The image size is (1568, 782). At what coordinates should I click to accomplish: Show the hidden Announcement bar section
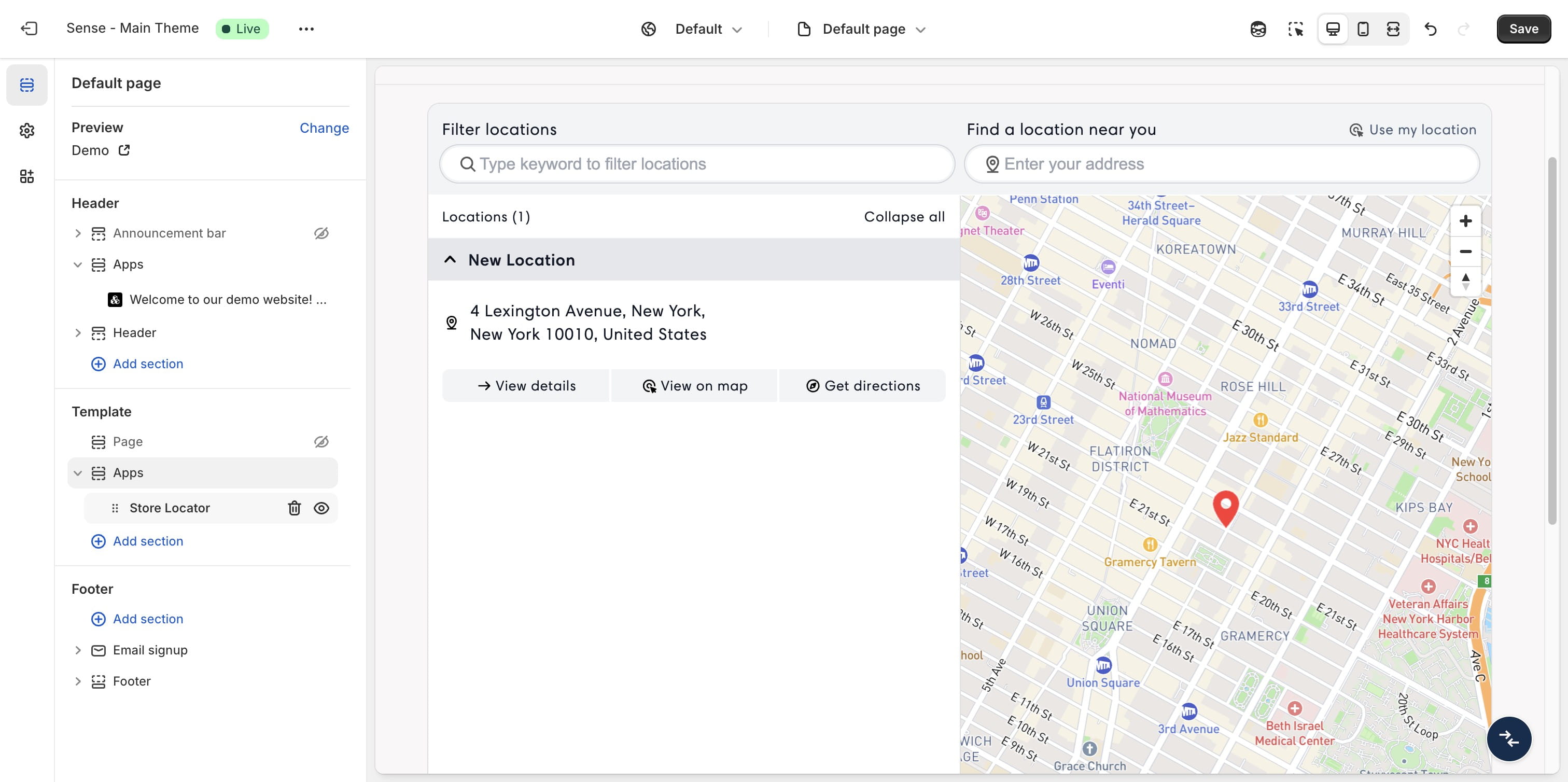[x=321, y=233]
